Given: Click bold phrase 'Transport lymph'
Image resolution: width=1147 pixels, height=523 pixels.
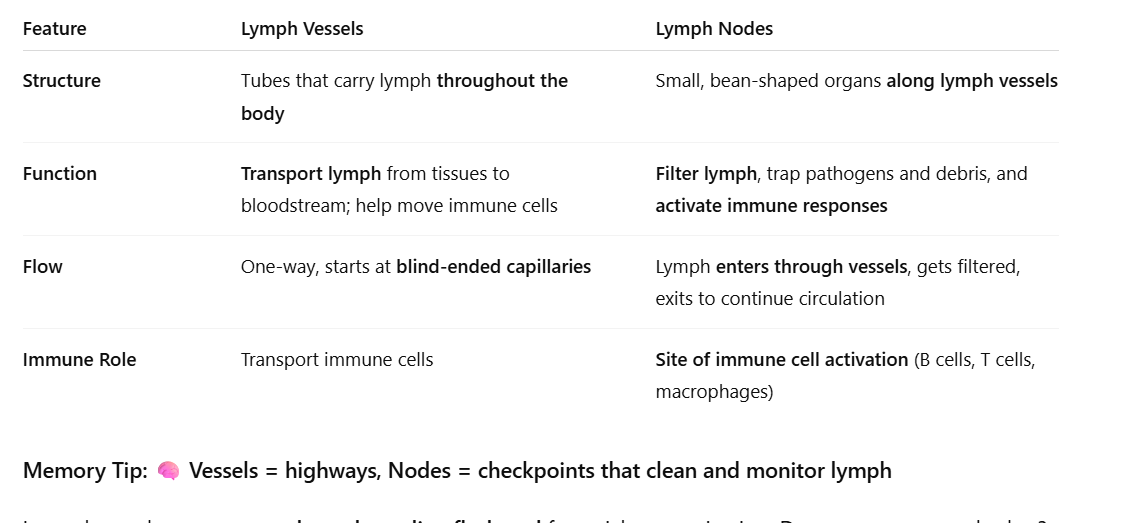Looking at the screenshot, I should 311,174.
